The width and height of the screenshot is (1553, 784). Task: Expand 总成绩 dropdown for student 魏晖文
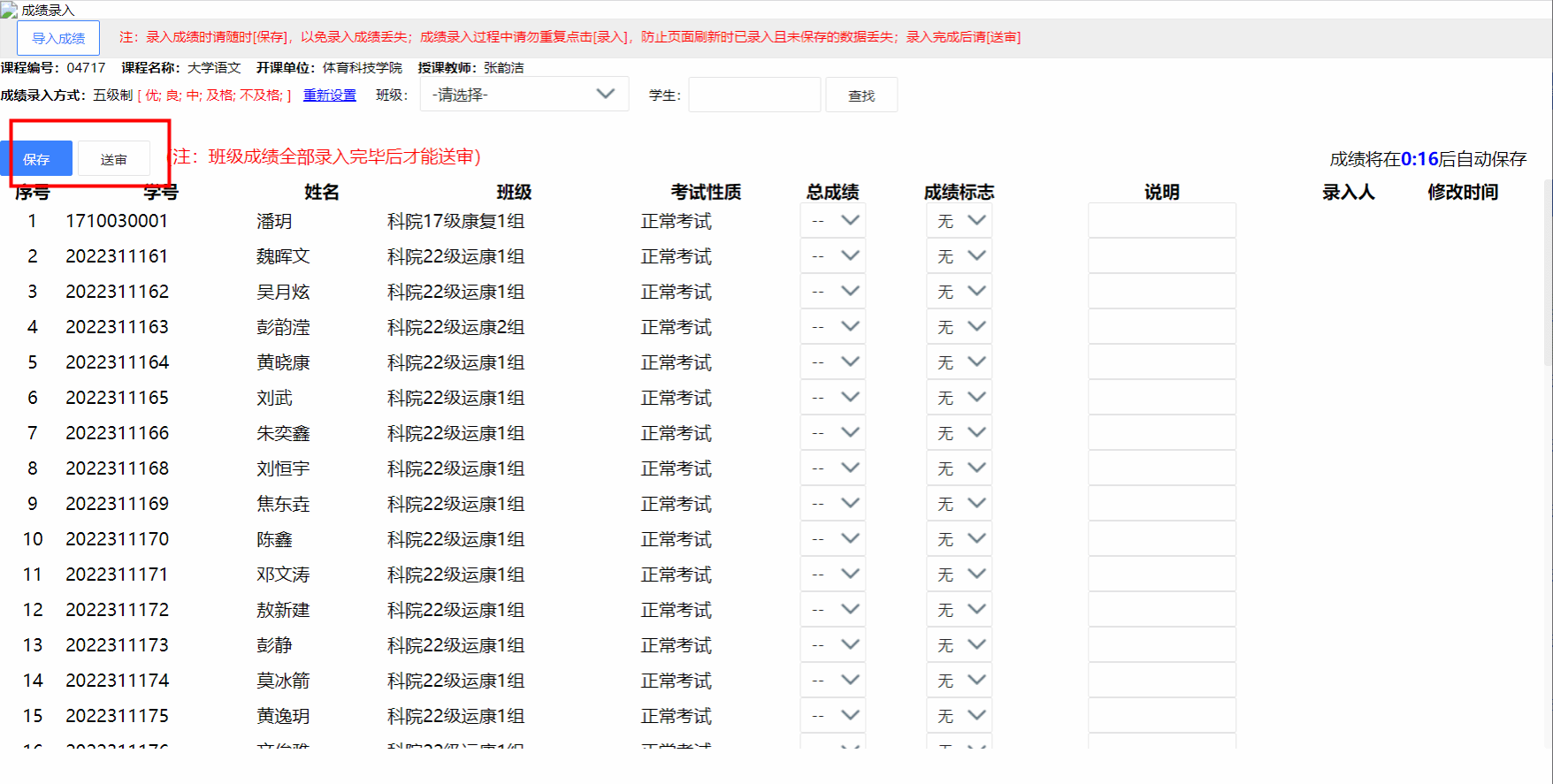pos(833,256)
